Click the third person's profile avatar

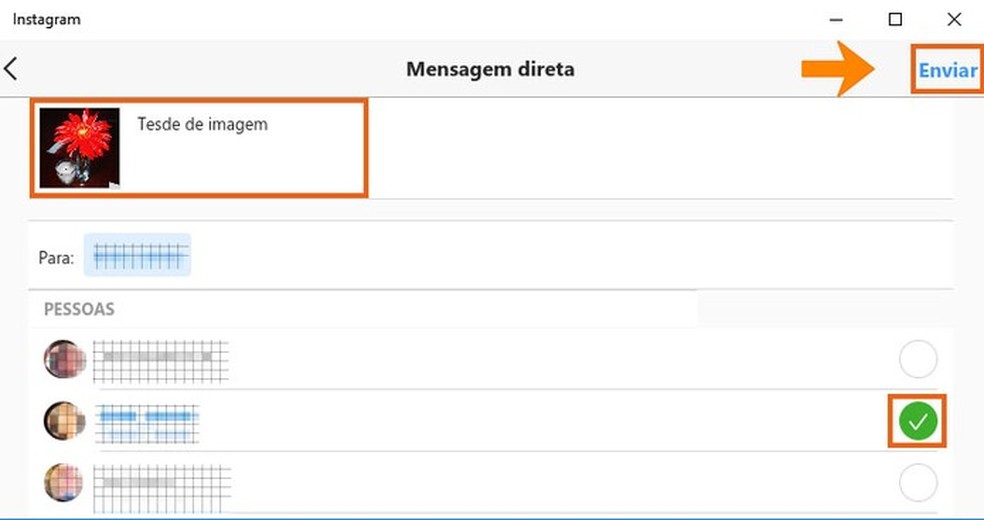point(65,483)
